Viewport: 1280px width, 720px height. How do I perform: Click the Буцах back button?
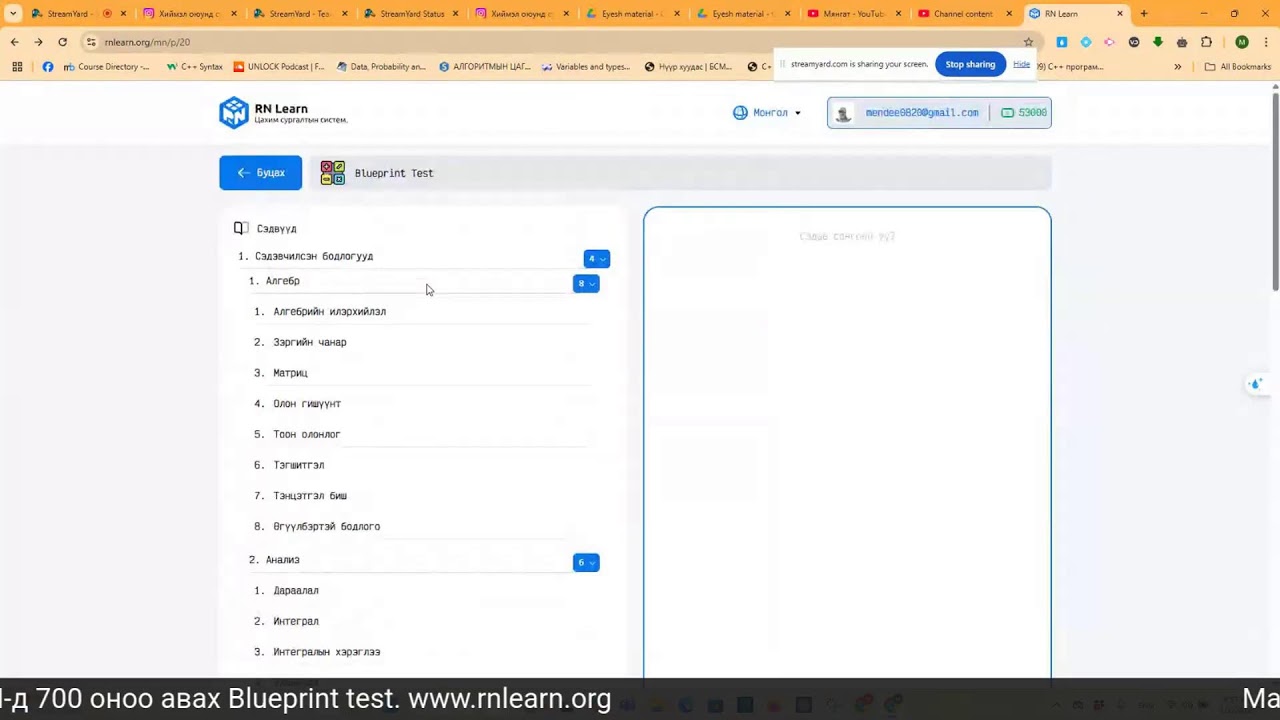260,173
